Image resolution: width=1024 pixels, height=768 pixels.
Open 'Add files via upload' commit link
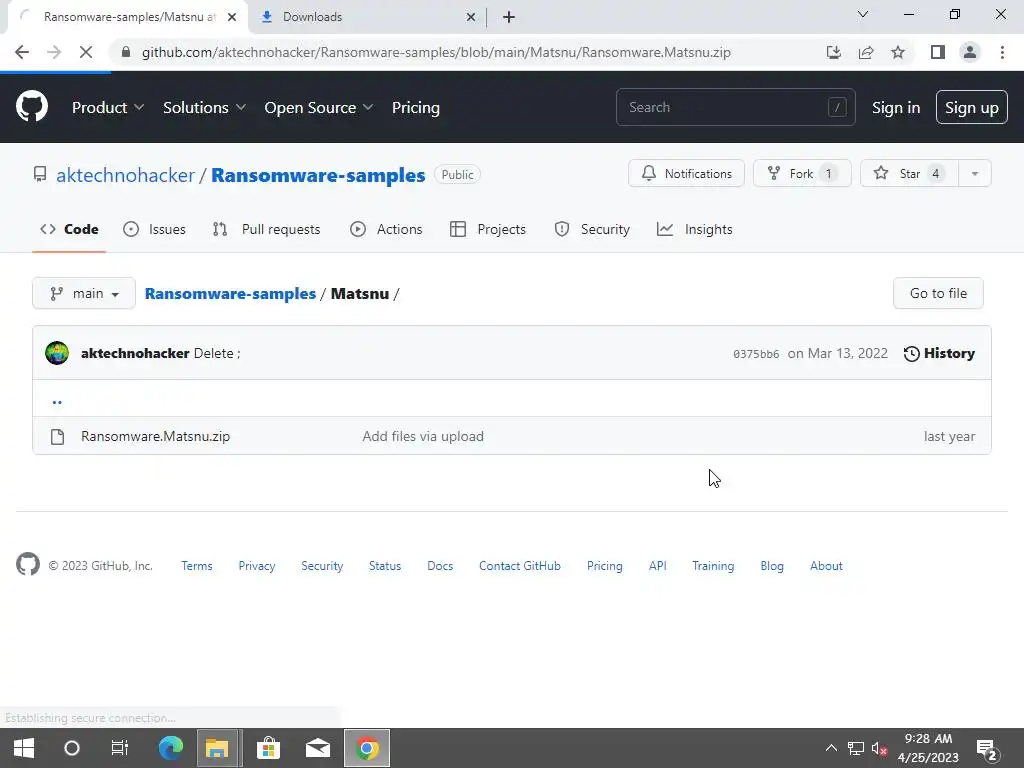click(423, 436)
